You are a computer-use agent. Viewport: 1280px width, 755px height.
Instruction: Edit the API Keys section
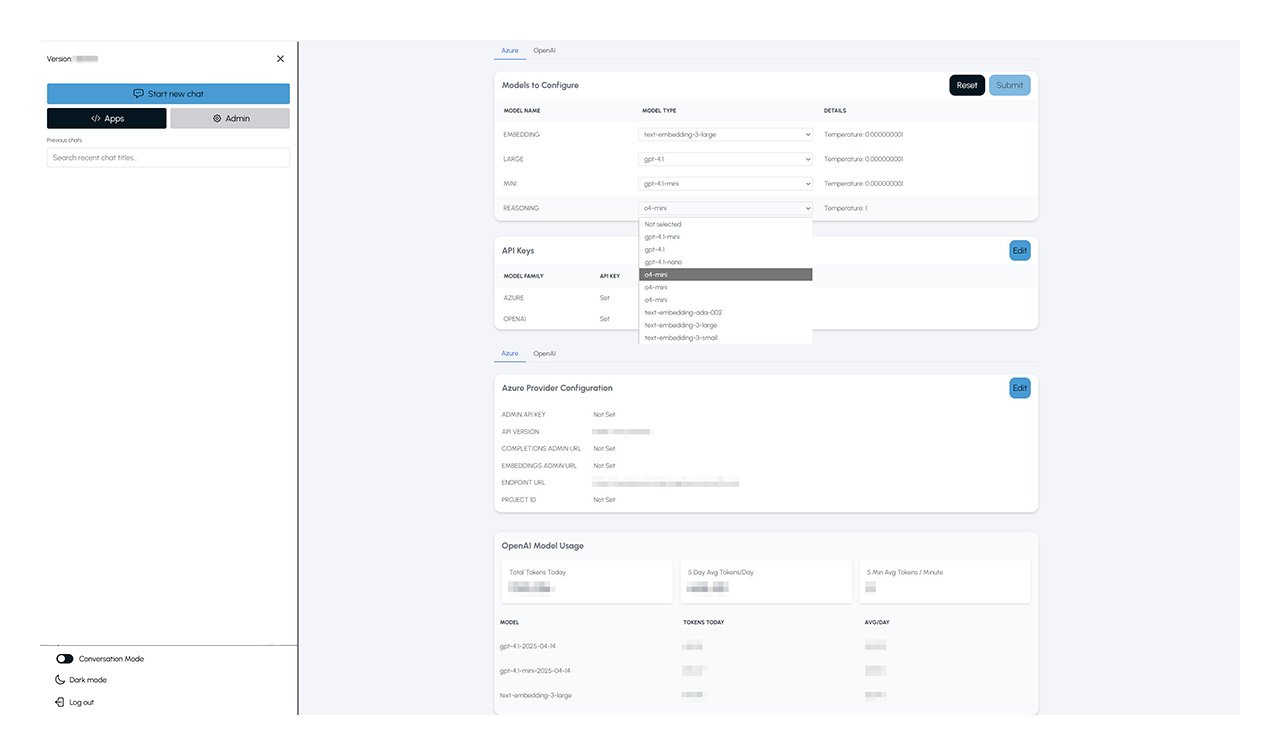click(1019, 251)
